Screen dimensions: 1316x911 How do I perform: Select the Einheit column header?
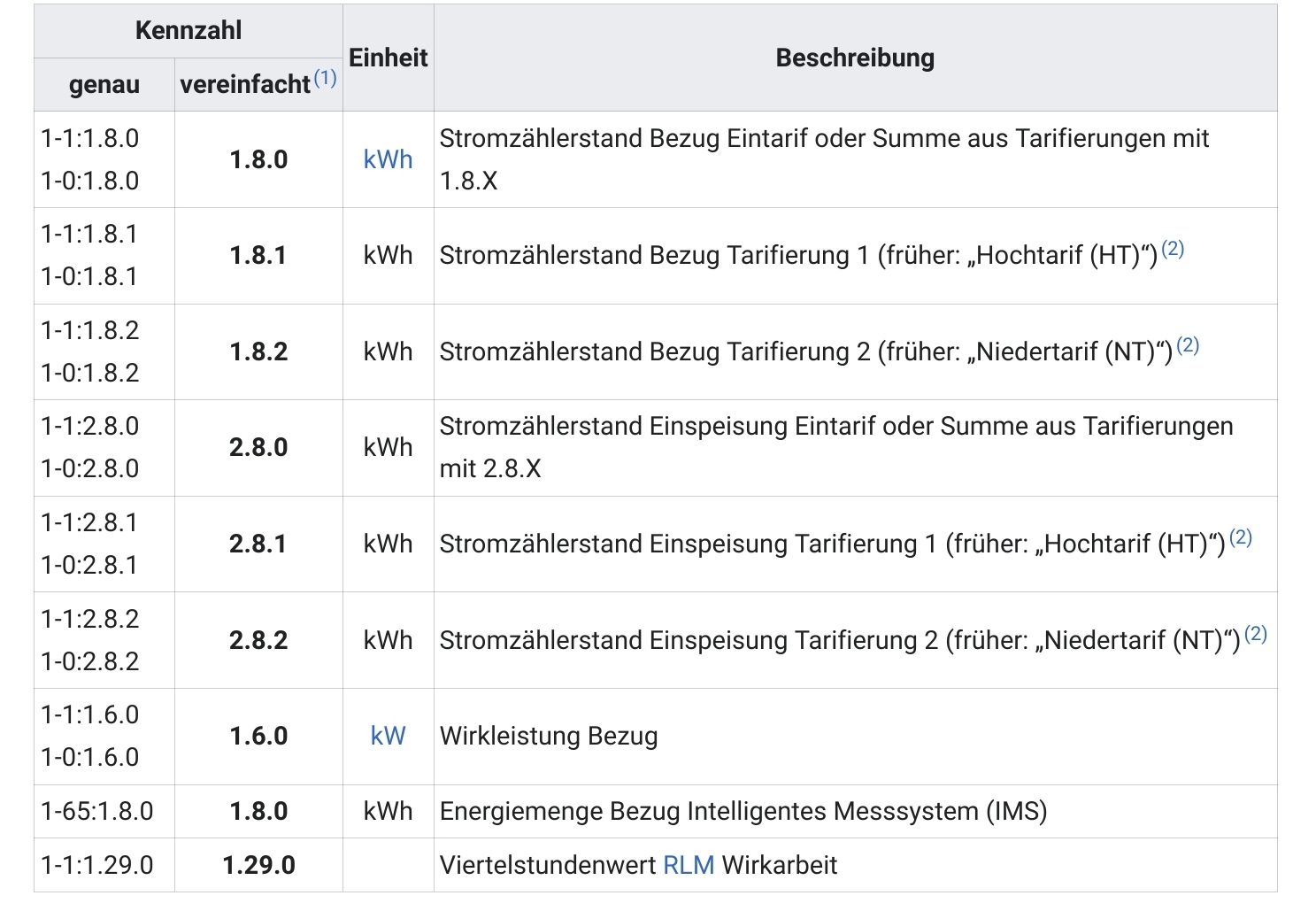[x=388, y=58]
